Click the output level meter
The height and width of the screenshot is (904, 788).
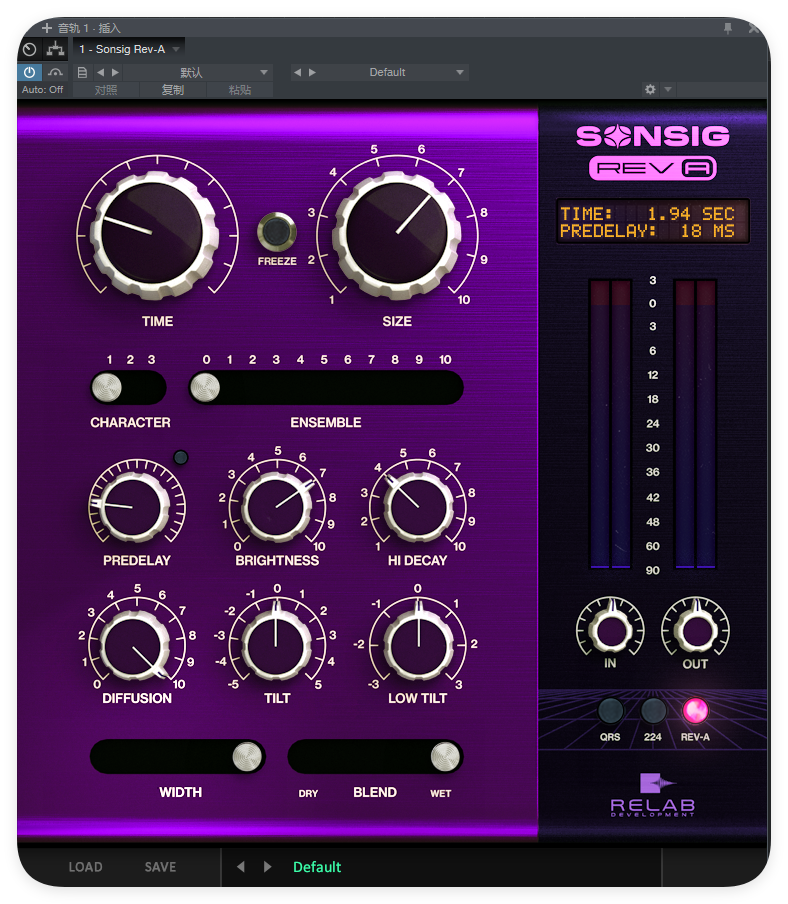coord(695,424)
